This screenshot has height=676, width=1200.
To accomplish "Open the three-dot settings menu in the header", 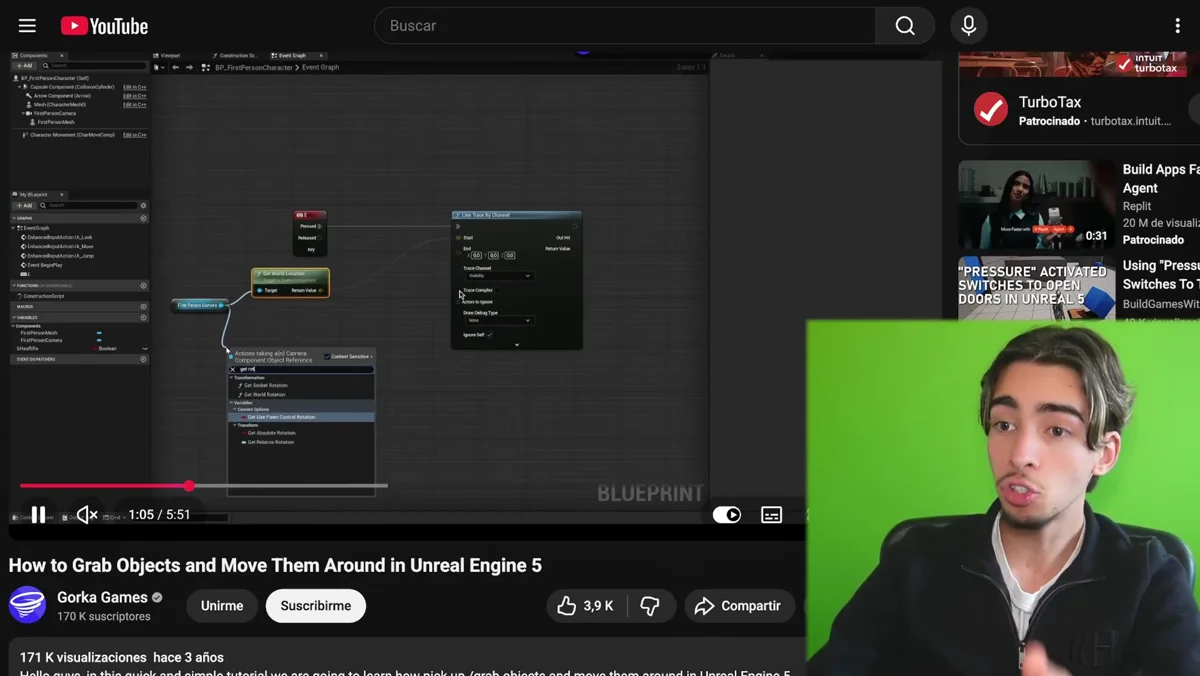I will click(1177, 26).
